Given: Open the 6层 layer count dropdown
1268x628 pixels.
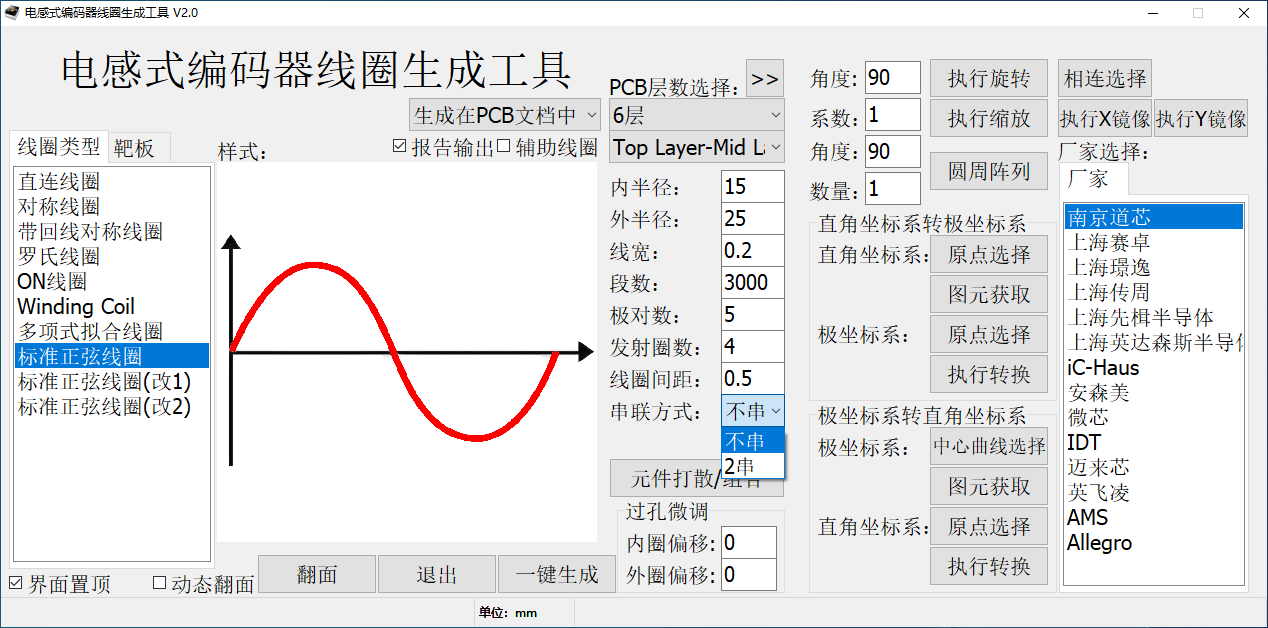Looking at the screenshot, I should click(696, 115).
